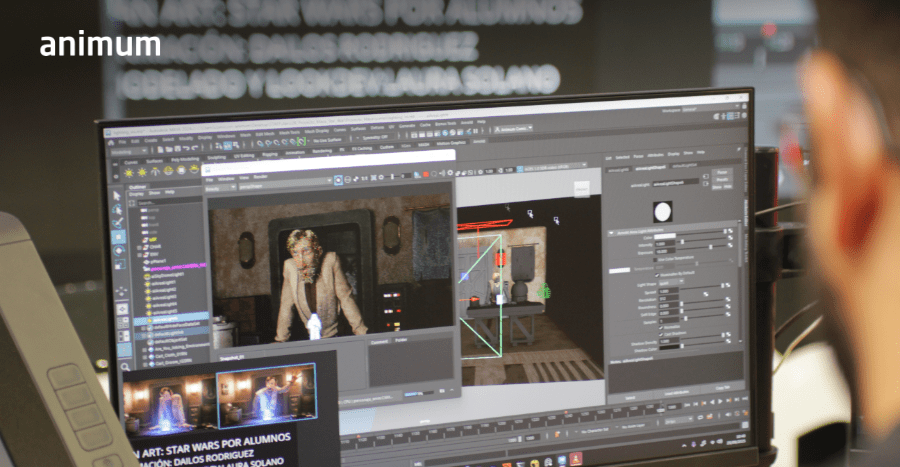Click the Load Attributes button
The width and height of the screenshot is (900, 467).
[676, 393]
